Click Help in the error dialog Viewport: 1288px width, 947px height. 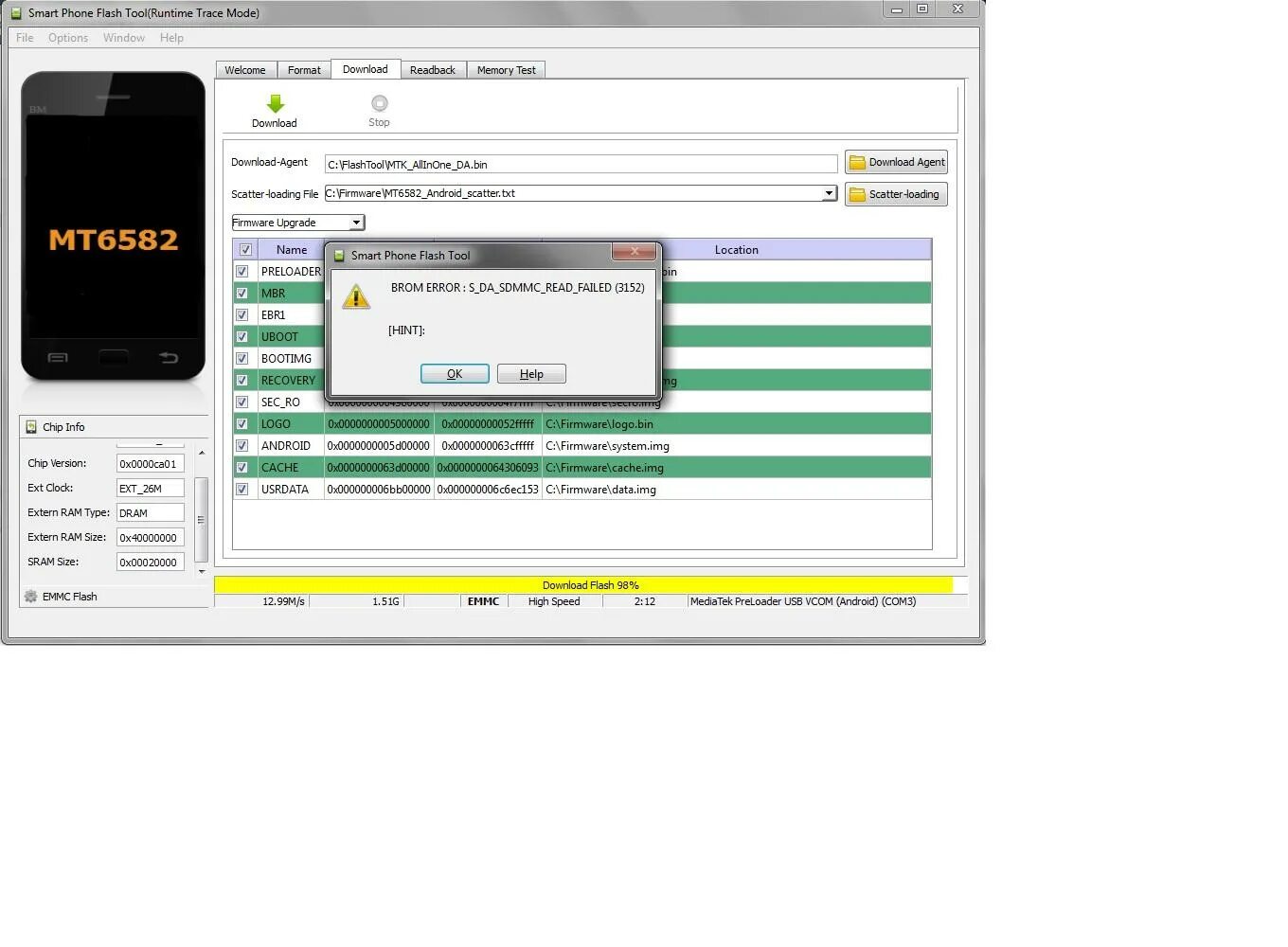pos(531,374)
